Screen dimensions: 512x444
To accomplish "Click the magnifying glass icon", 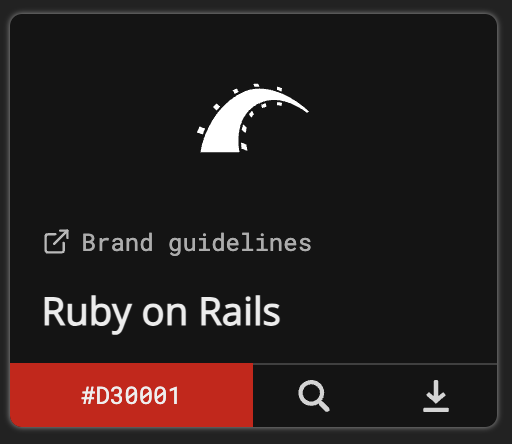I will pyautogui.click(x=314, y=396).
